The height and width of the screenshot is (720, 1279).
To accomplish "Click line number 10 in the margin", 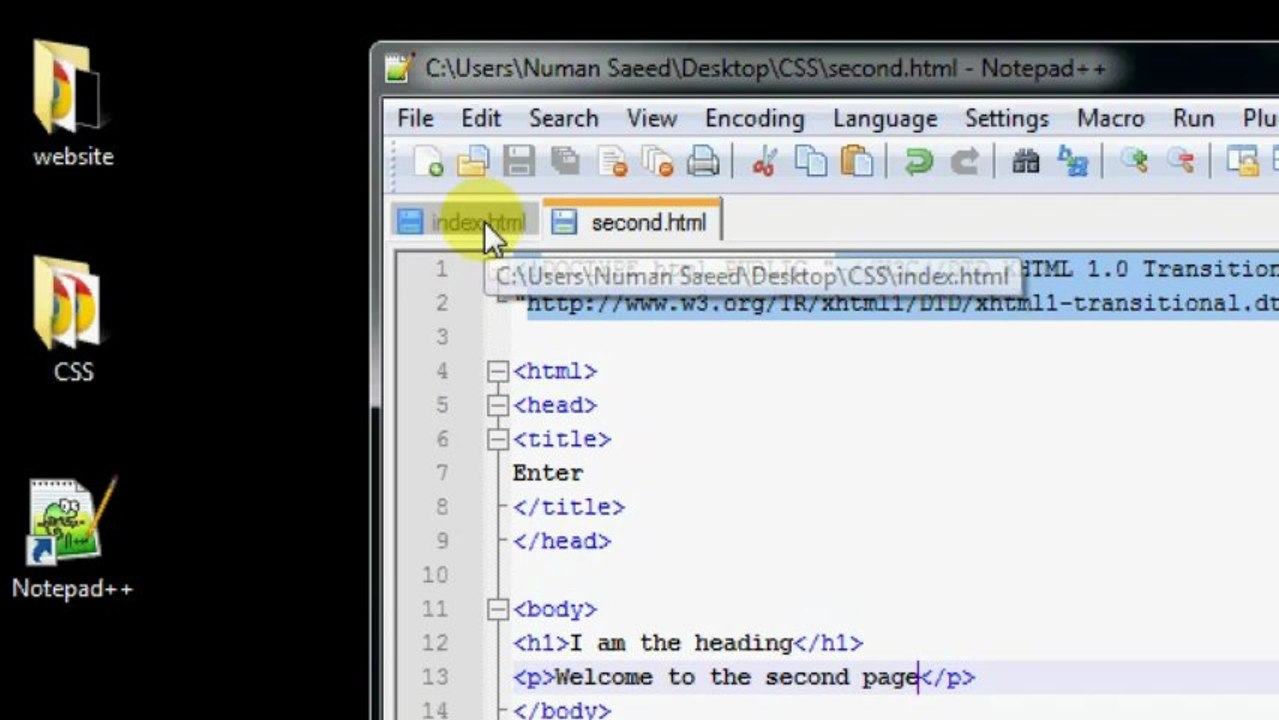I will (x=435, y=575).
